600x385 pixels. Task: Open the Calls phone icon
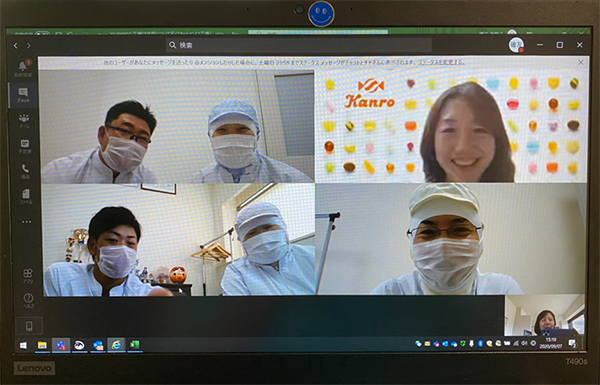click(x=25, y=171)
